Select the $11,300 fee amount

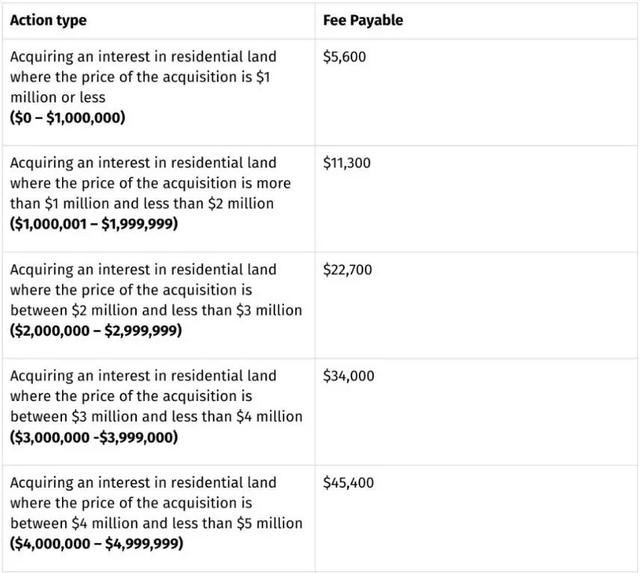tap(347, 163)
